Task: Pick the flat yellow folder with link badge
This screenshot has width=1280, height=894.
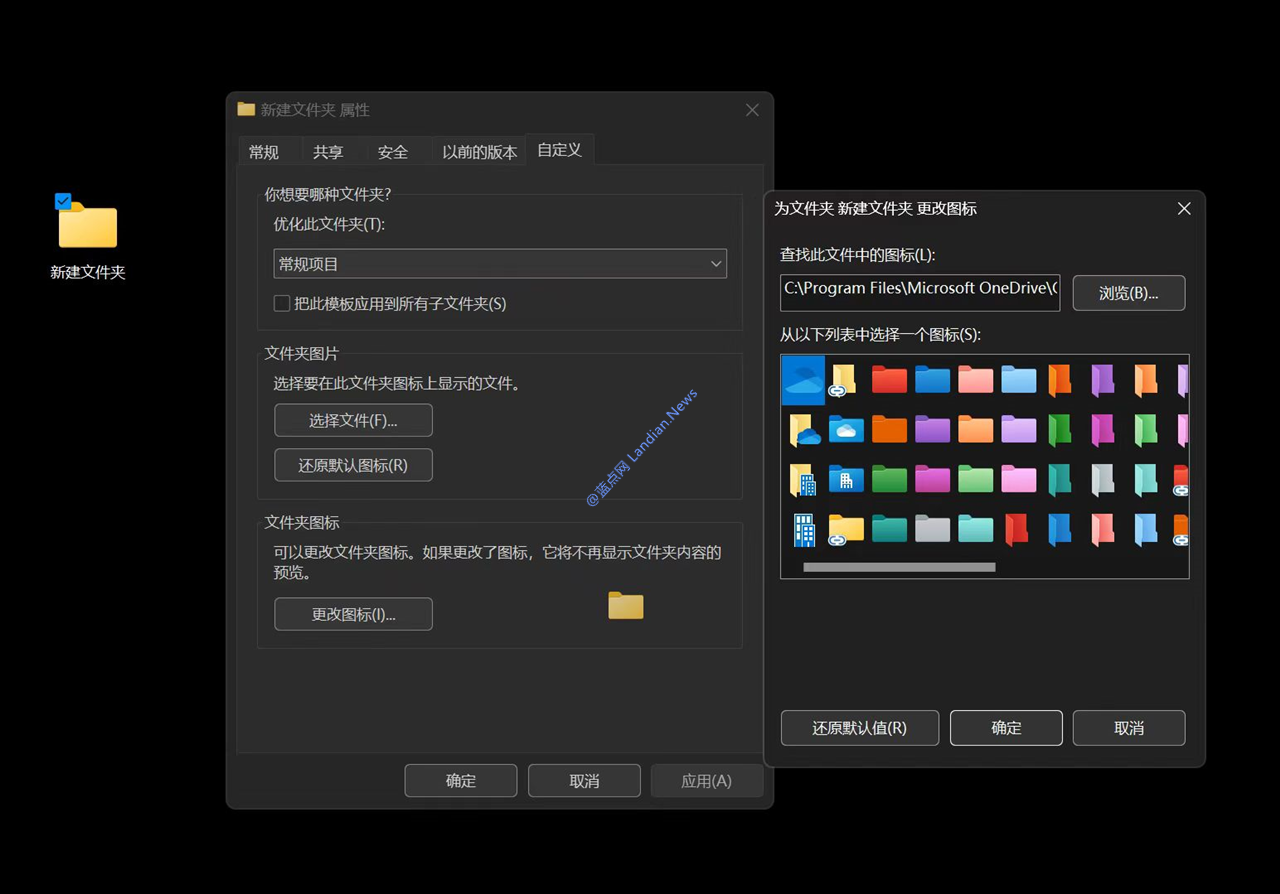Action: [x=846, y=530]
